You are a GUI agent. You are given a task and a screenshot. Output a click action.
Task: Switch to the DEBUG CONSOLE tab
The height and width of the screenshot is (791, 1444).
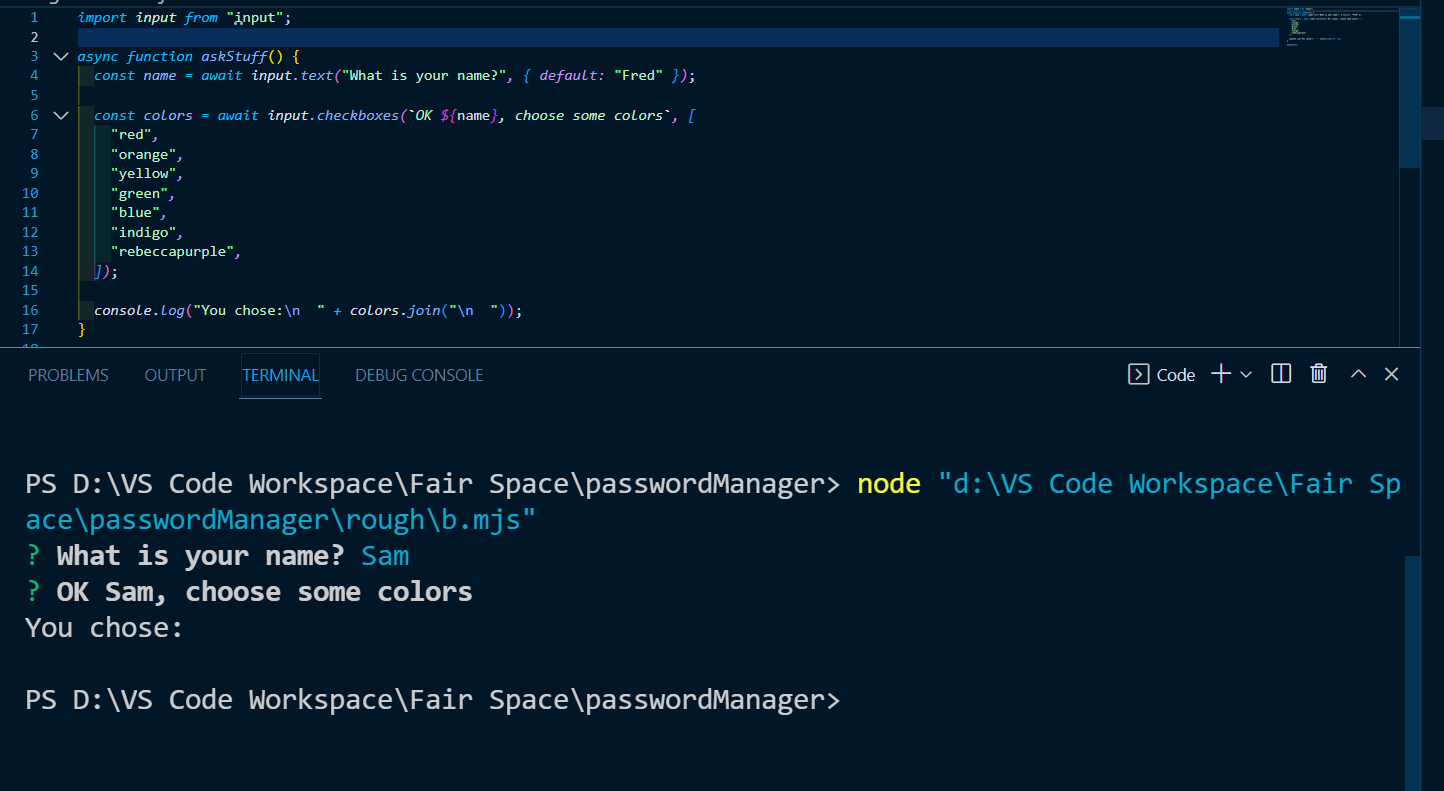419,375
